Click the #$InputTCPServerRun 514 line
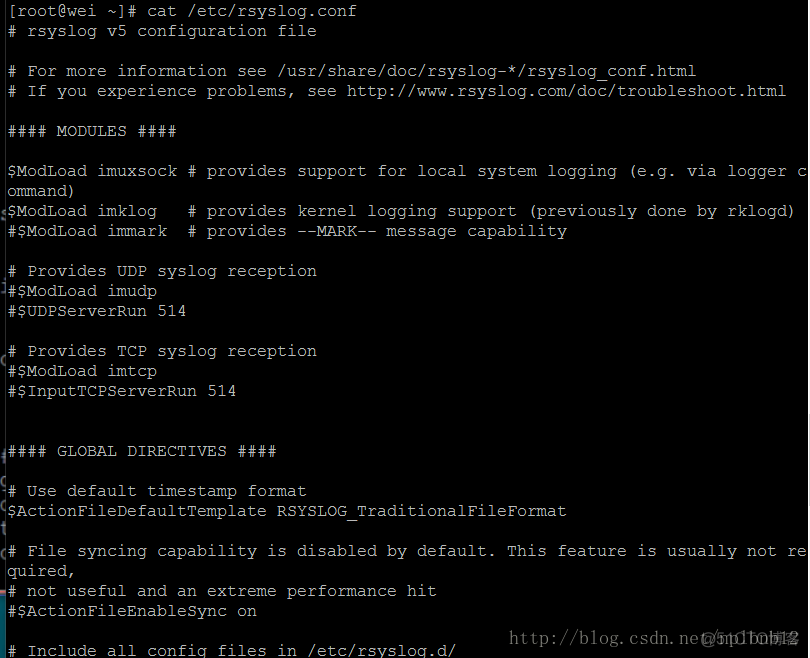Image resolution: width=810 pixels, height=658 pixels. coord(122,391)
